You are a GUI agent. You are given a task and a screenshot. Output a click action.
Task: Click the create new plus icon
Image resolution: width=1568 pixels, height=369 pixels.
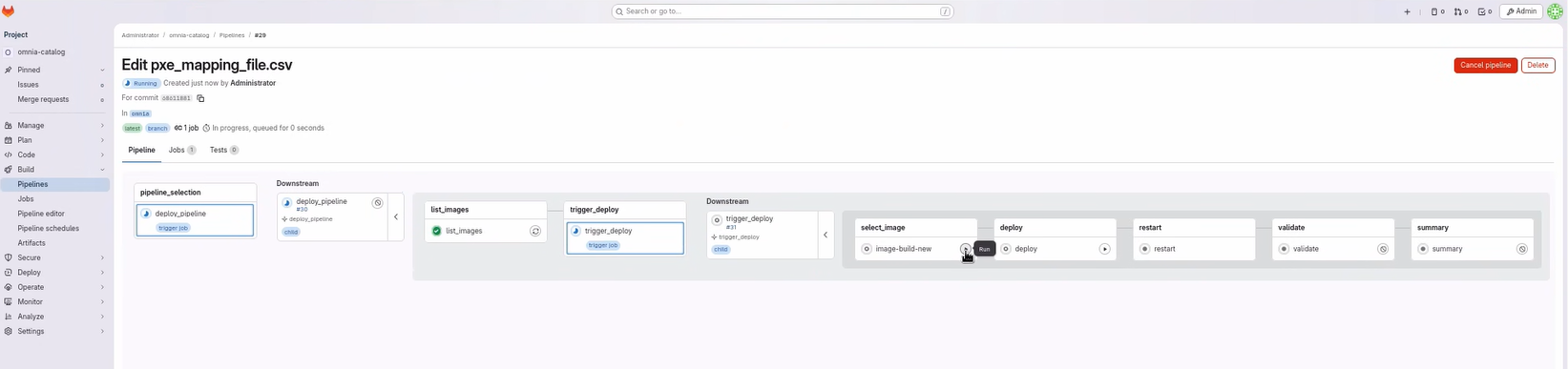click(x=1407, y=11)
